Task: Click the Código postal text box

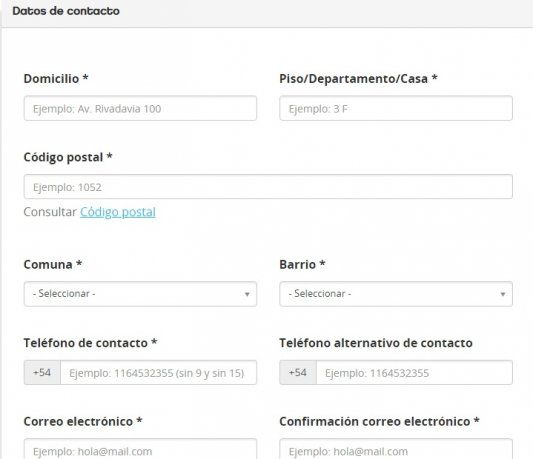Action: coord(268,187)
